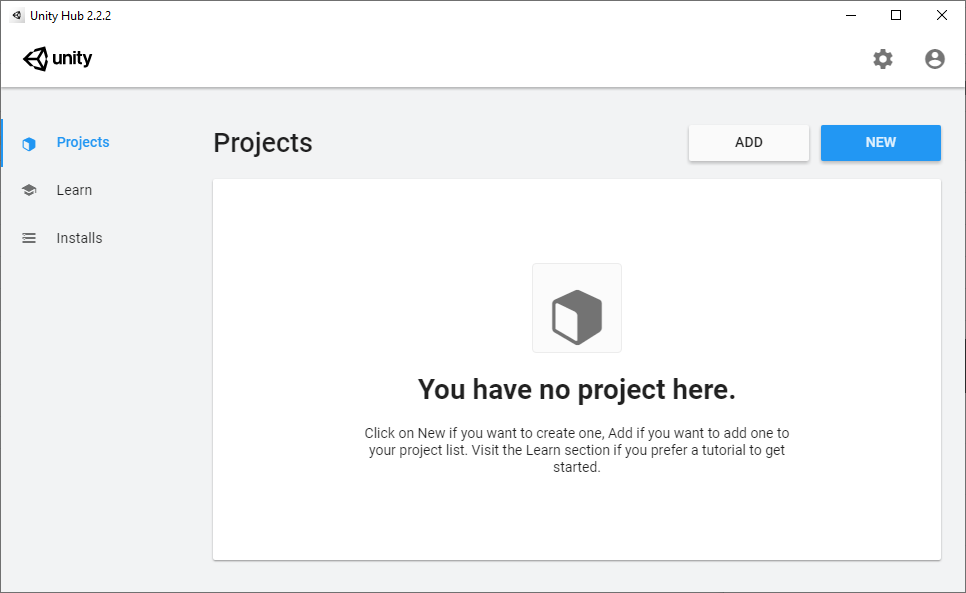966x593 pixels.
Task: Click the ADD button
Action: click(x=749, y=143)
